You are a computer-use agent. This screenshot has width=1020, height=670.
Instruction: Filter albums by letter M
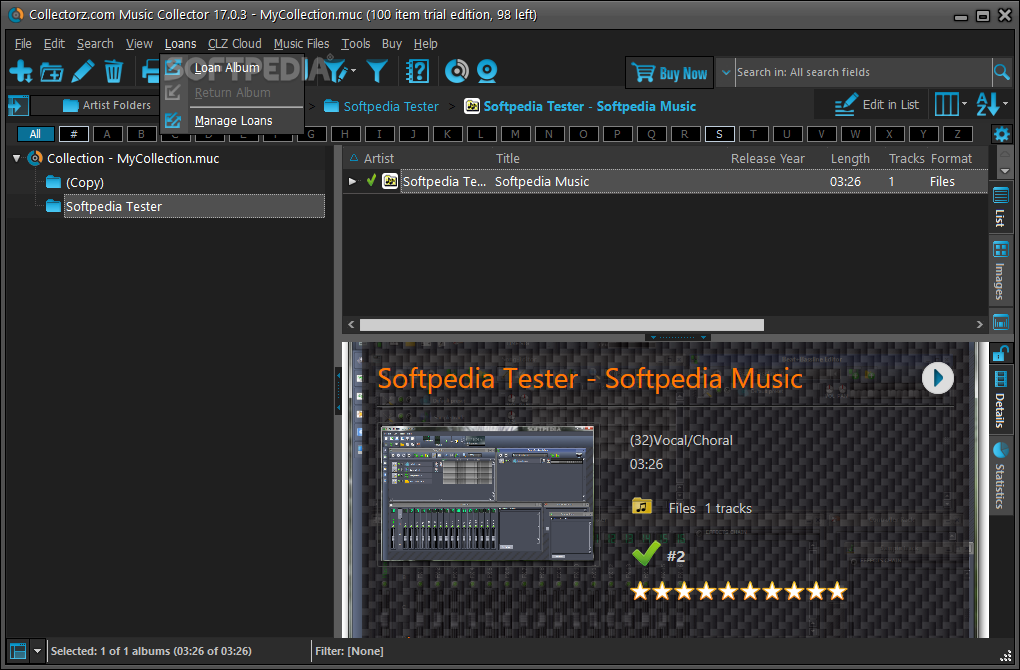pos(515,134)
